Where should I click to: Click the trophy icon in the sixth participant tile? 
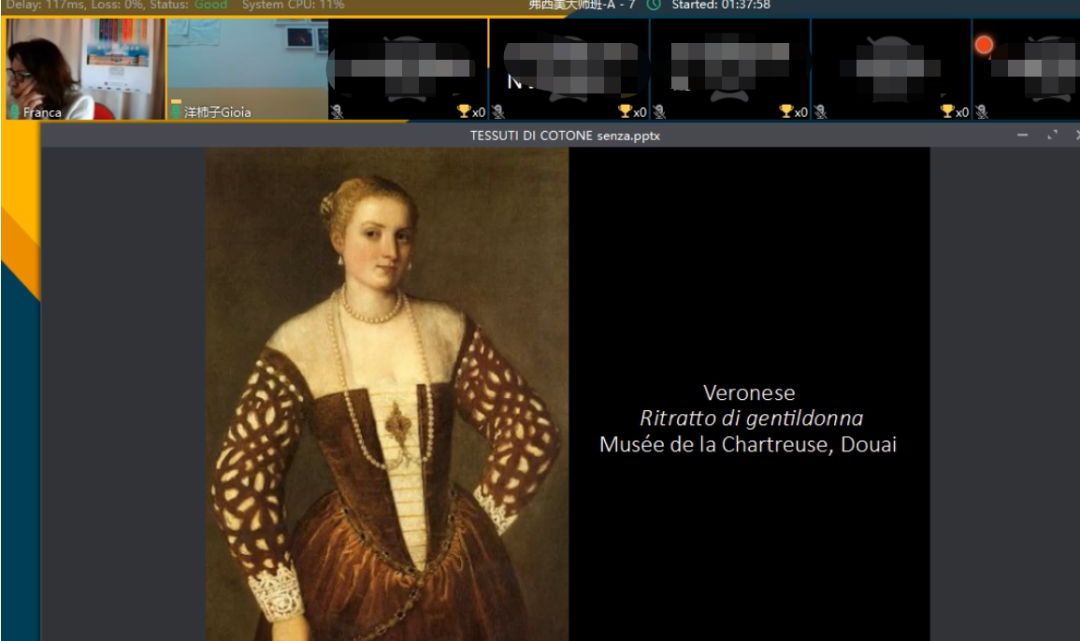click(x=948, y=111)
